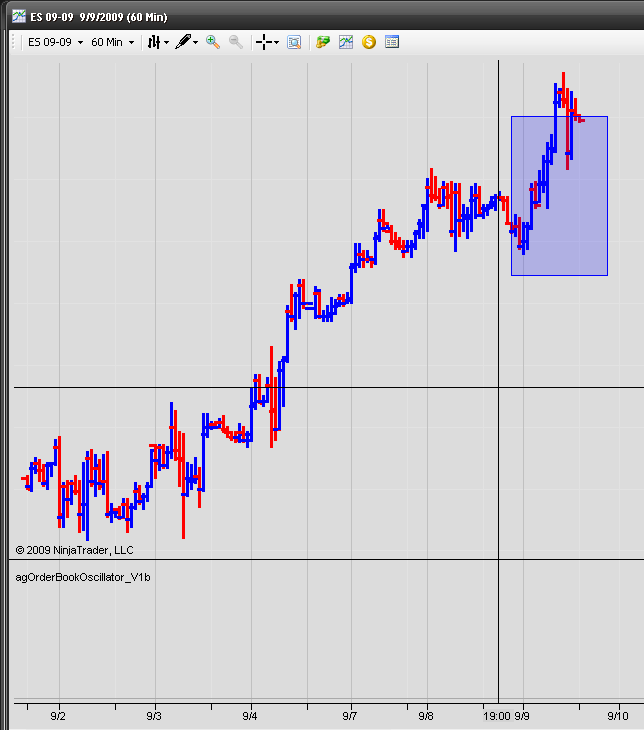
Task: Open the chart properties table icon
Action: [392, 42]
